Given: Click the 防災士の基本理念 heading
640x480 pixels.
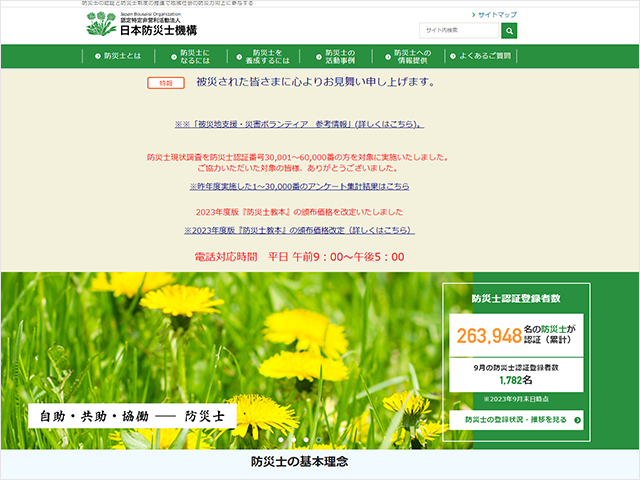Looking at the screenshot, I should click(299, 462).
